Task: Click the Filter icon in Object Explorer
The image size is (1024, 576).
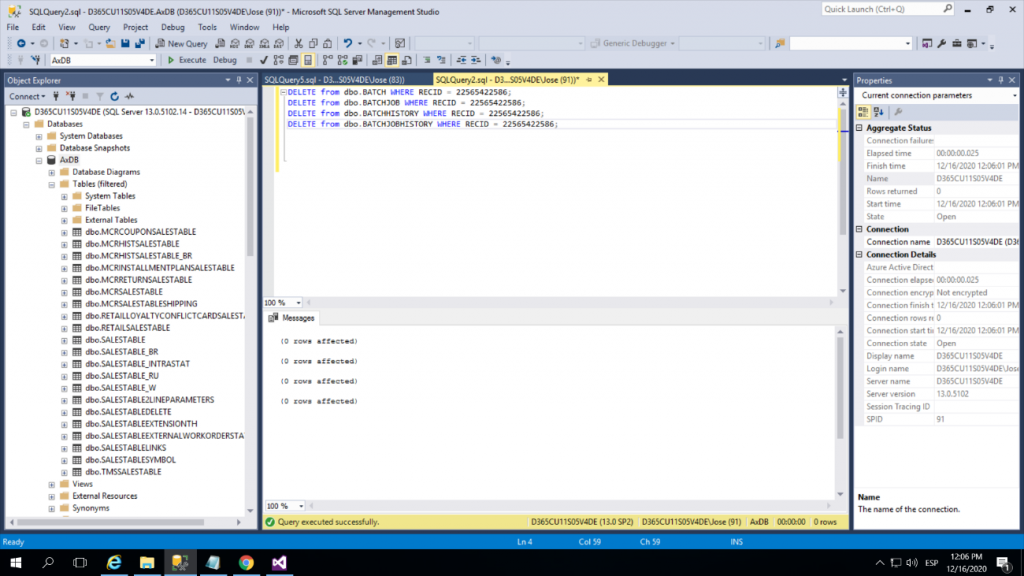Action: pyautogui.click(x=100, y=96)
